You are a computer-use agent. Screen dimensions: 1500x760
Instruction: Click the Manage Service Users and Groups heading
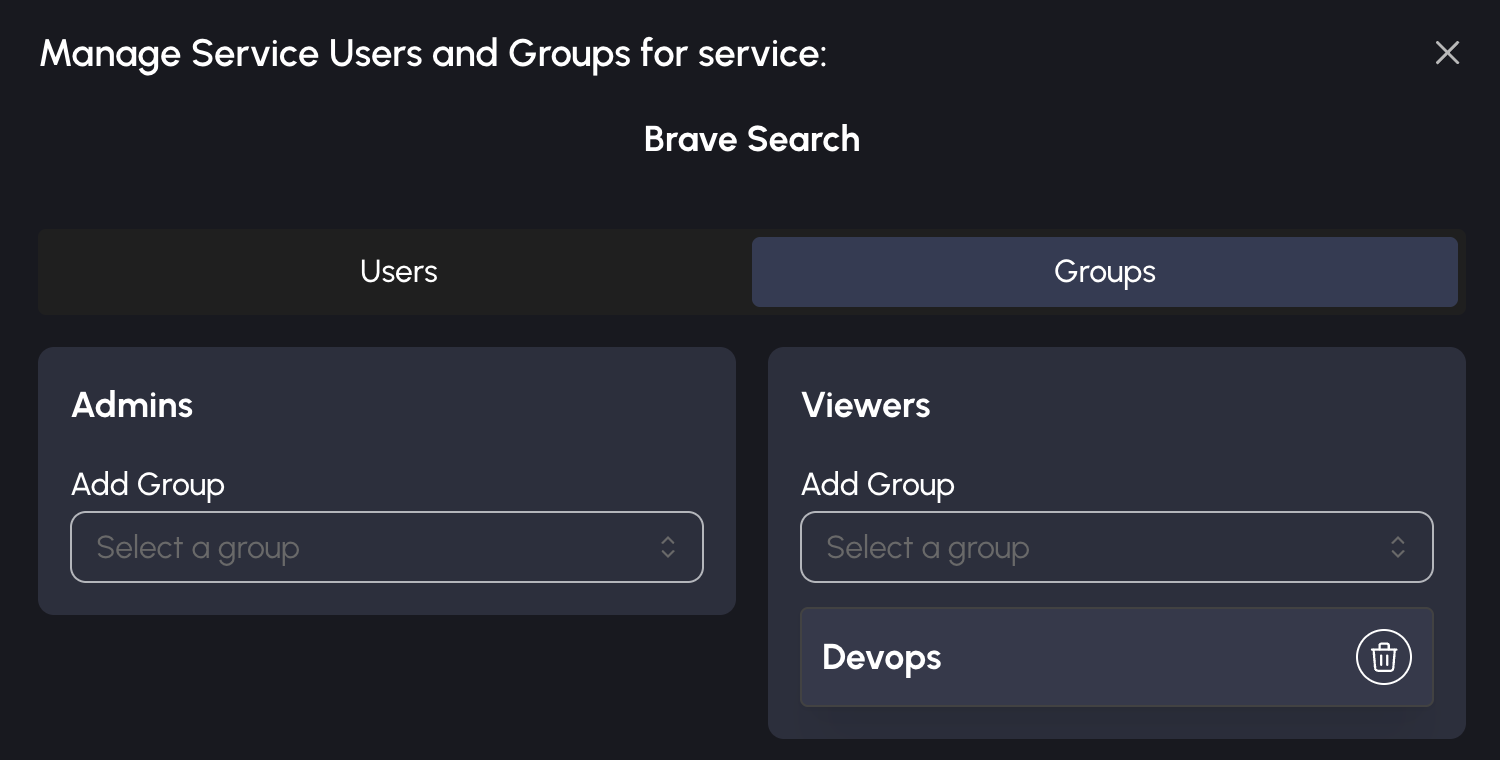(x=433, y=53)
